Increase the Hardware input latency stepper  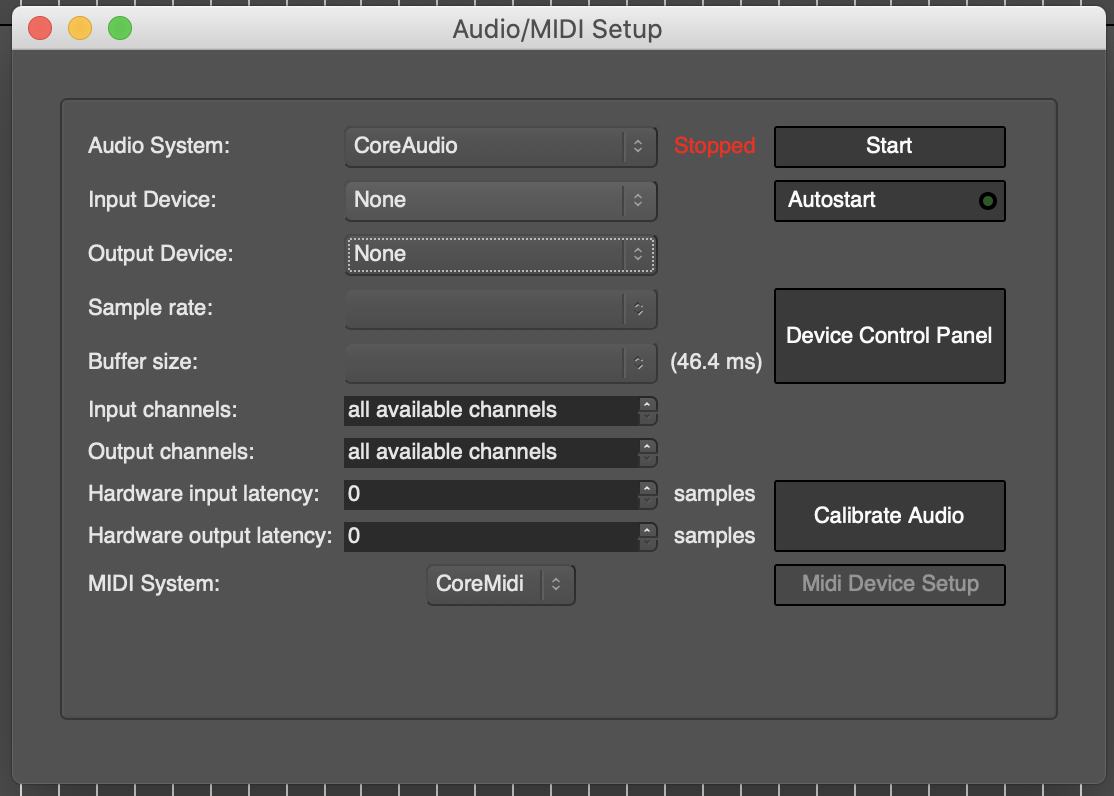coord(648,488)
